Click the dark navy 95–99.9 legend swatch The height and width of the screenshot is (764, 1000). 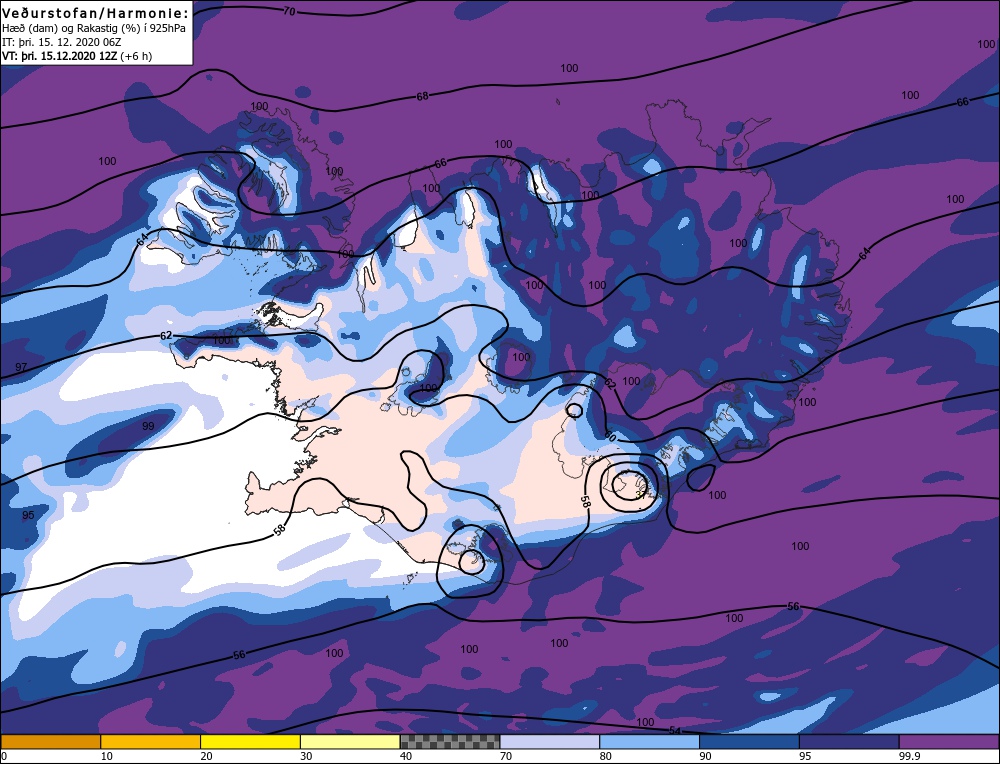(x=849, y=741)
